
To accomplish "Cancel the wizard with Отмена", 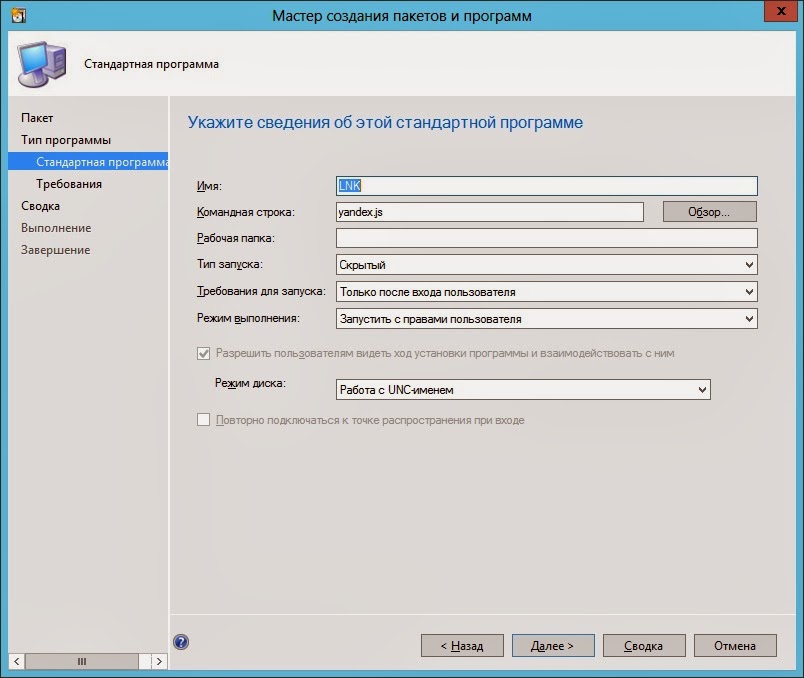I will [x=735, y=646].
